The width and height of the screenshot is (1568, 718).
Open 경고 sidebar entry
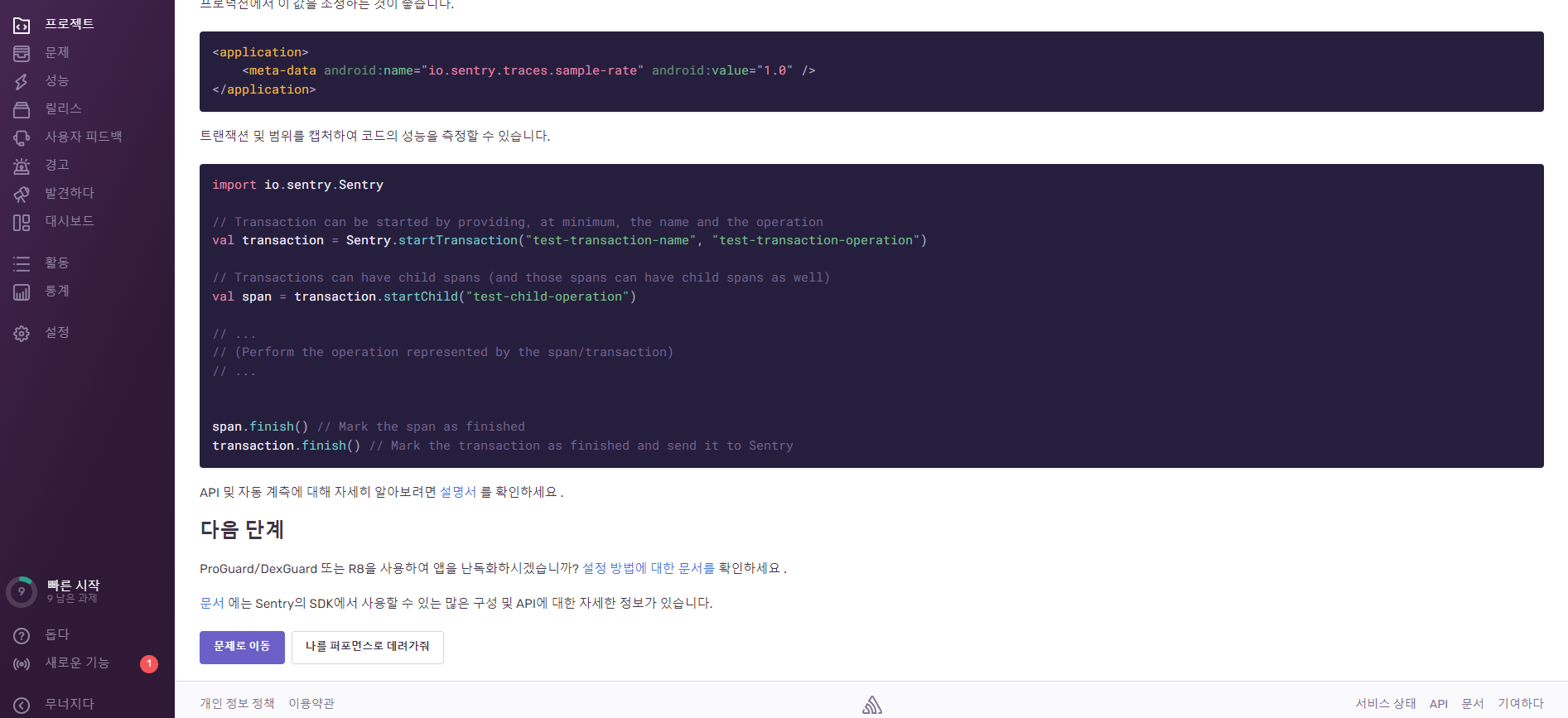tap(57, 165)
